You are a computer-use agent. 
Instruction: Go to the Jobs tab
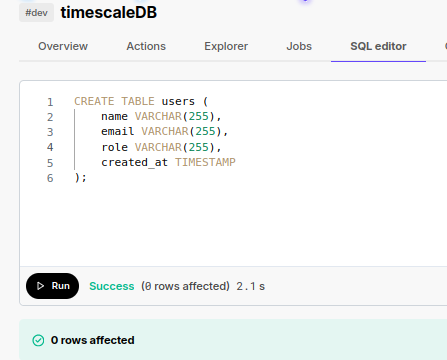[299, 46]
